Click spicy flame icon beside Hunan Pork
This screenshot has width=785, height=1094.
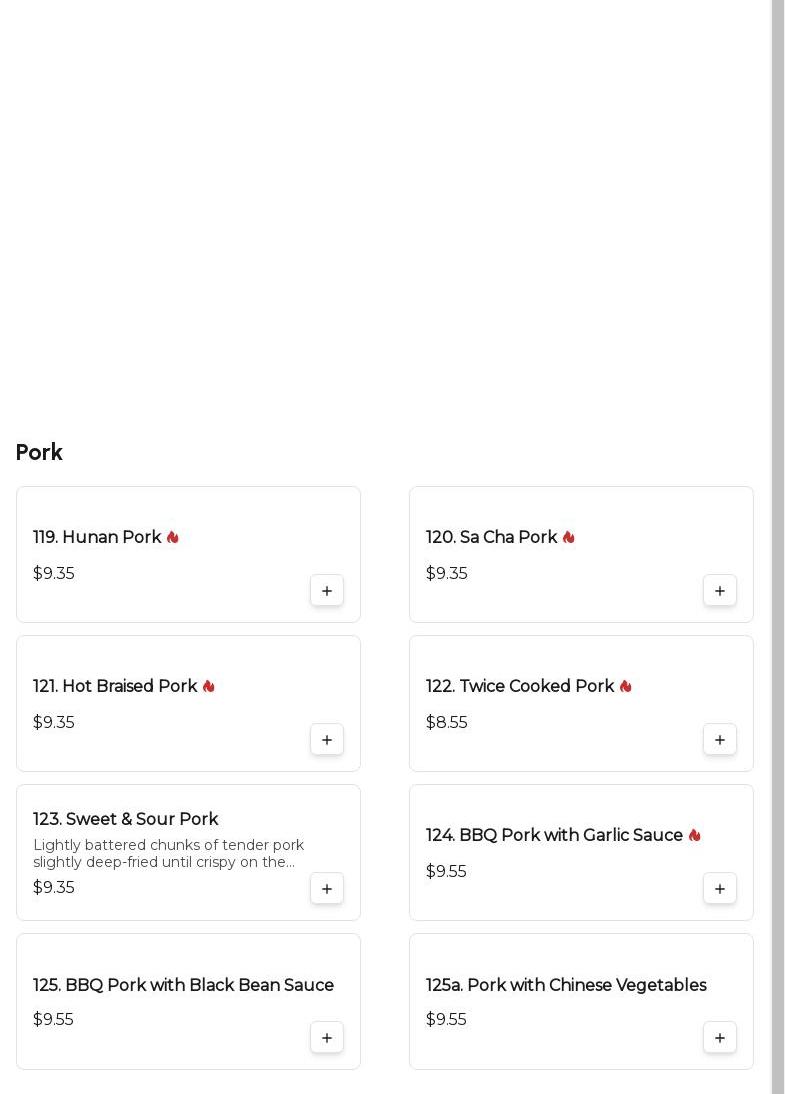coord(173,538)
